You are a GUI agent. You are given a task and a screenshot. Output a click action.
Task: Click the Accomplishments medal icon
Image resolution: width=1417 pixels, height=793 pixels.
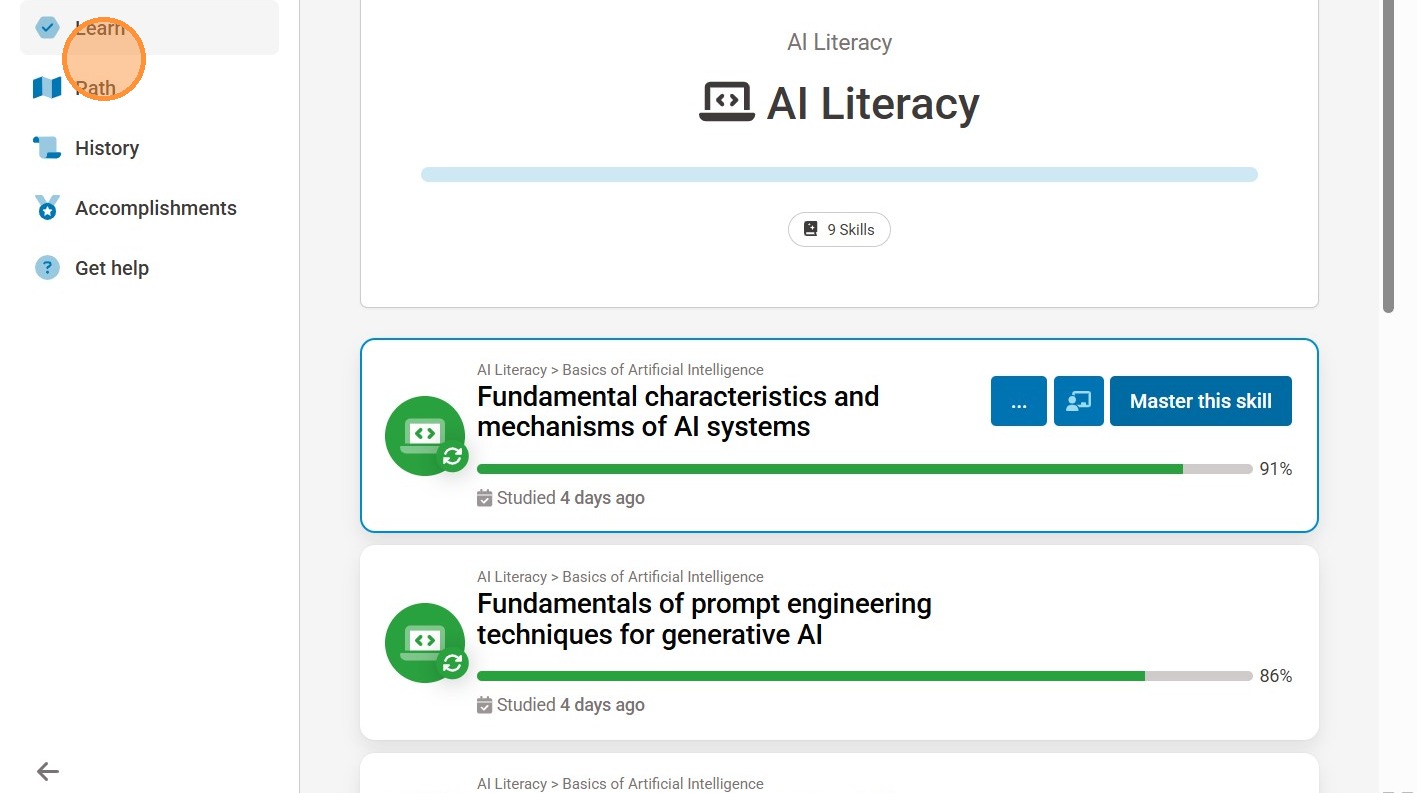47,208
